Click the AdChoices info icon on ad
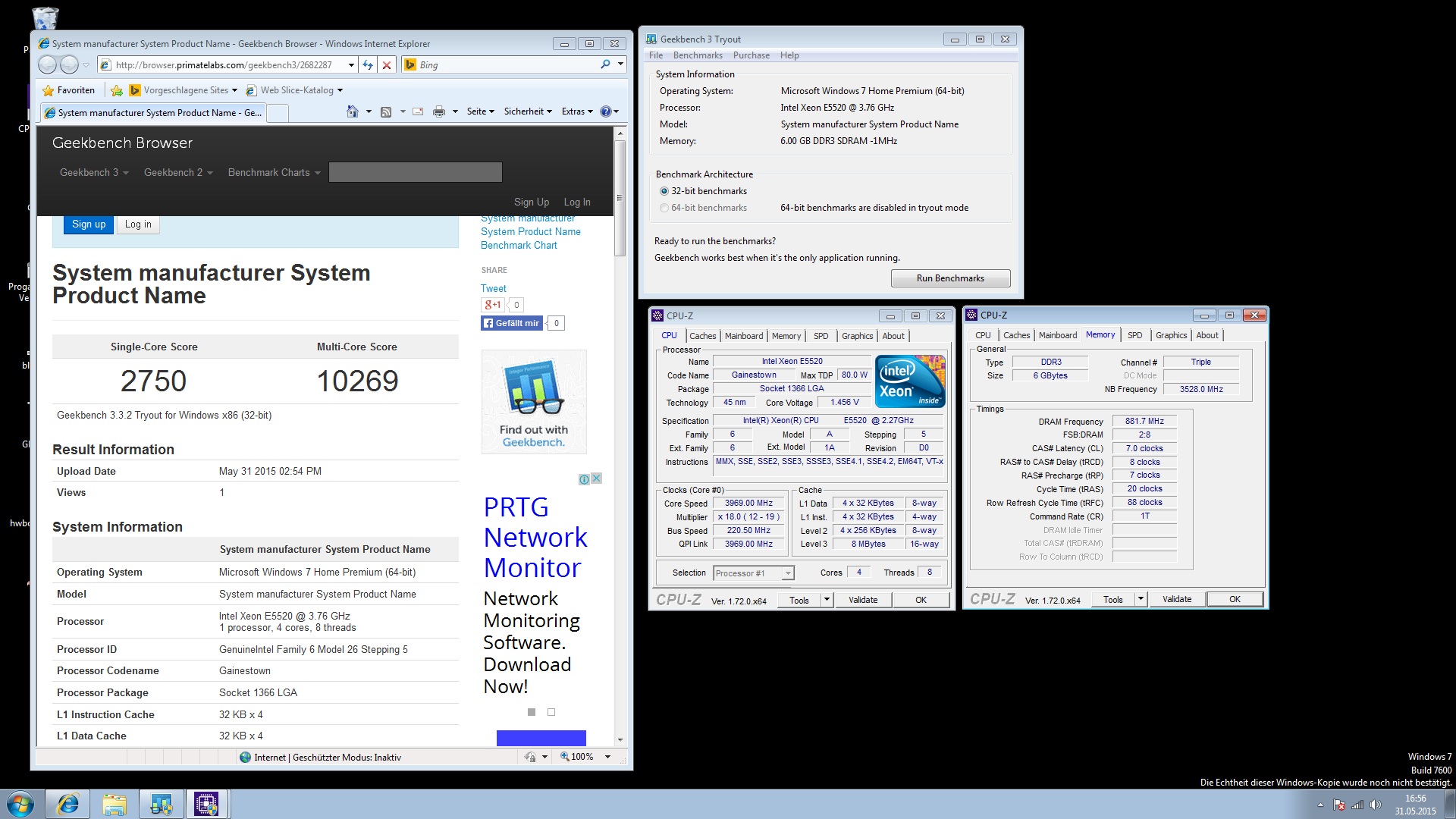The image size is (1456, 819). [x=585, y=479]
